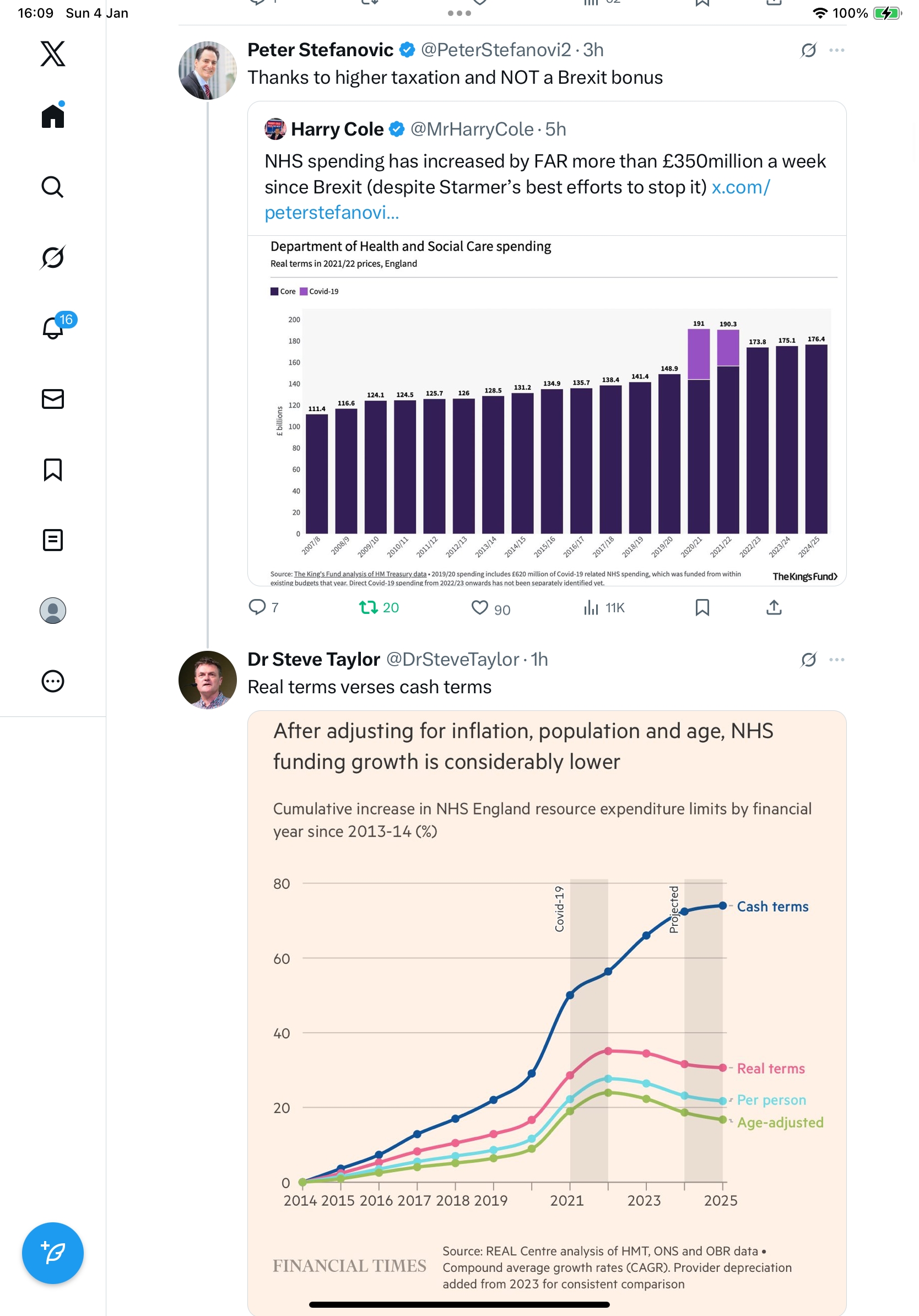The width and height of the screenshot is (919, 1316).
Task: Open the Search icon in sidebar
Action: coord(53,187)
